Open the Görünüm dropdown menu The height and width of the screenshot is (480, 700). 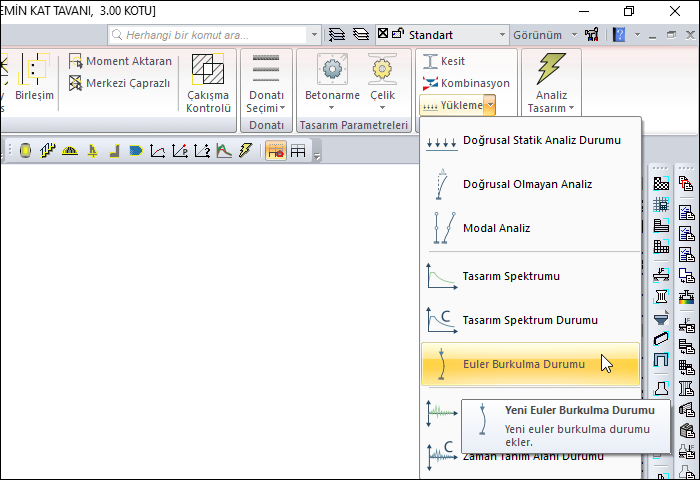(544, 34)
